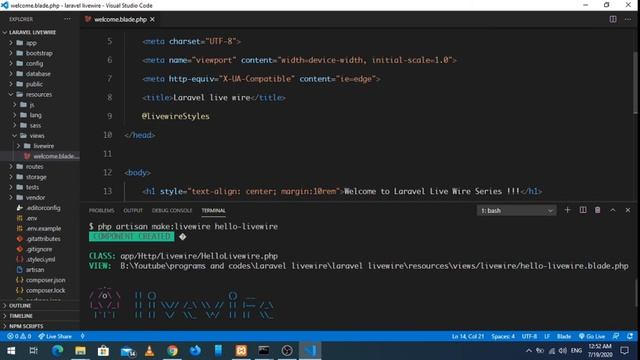The height and width of the screenshot is (360, 640).
Task: Change UTF-8 file encoding
Action: (529, 336)
